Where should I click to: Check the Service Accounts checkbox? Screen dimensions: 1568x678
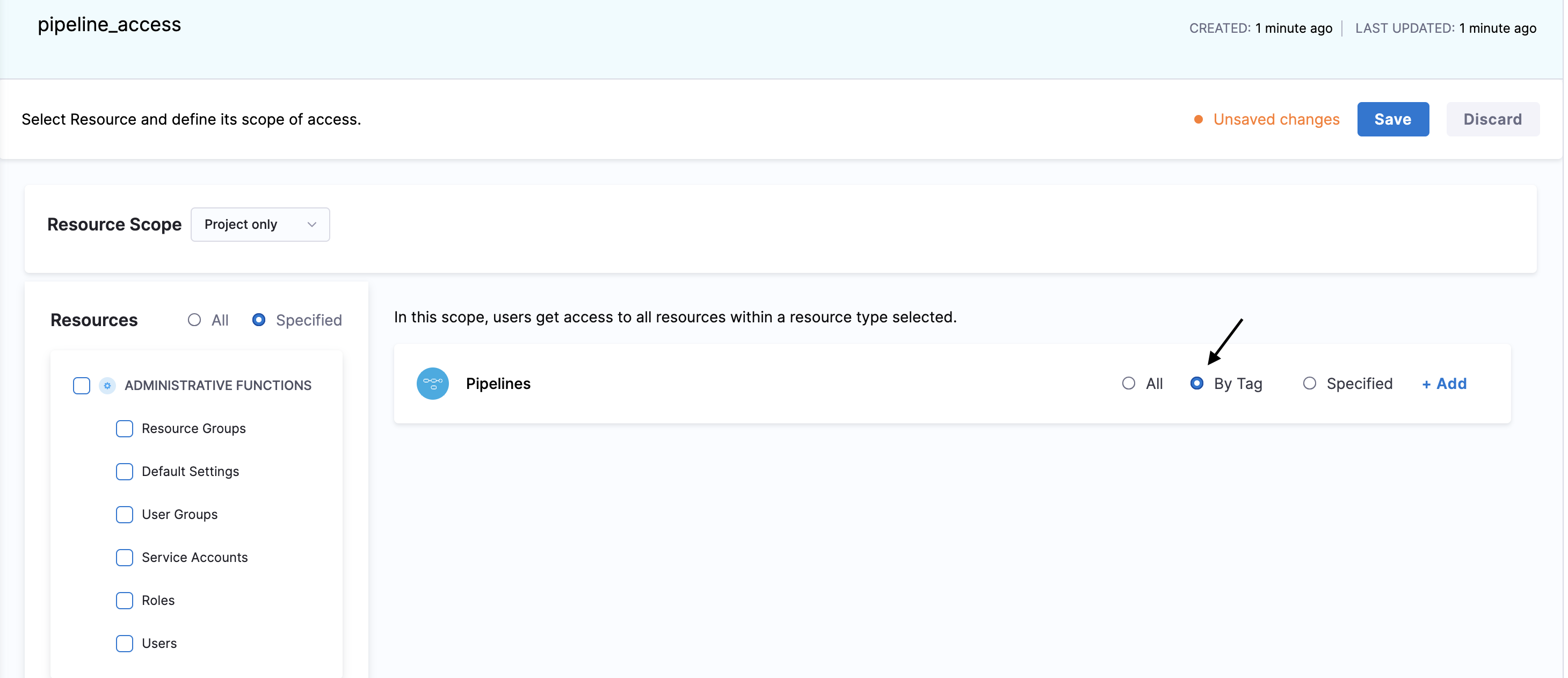pyautogui.click(x=124, y=557)
